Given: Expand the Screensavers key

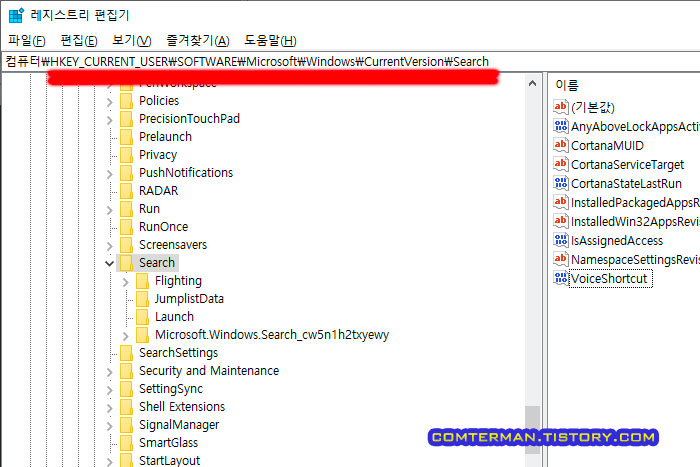Looking at the screenshot, I should 109,246.
